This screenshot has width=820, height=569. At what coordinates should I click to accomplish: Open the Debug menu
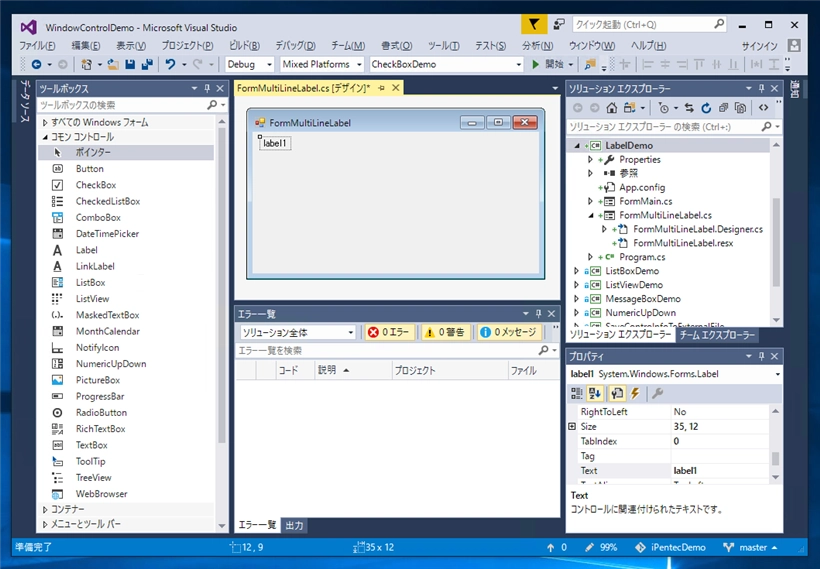(x=295, y=46)
